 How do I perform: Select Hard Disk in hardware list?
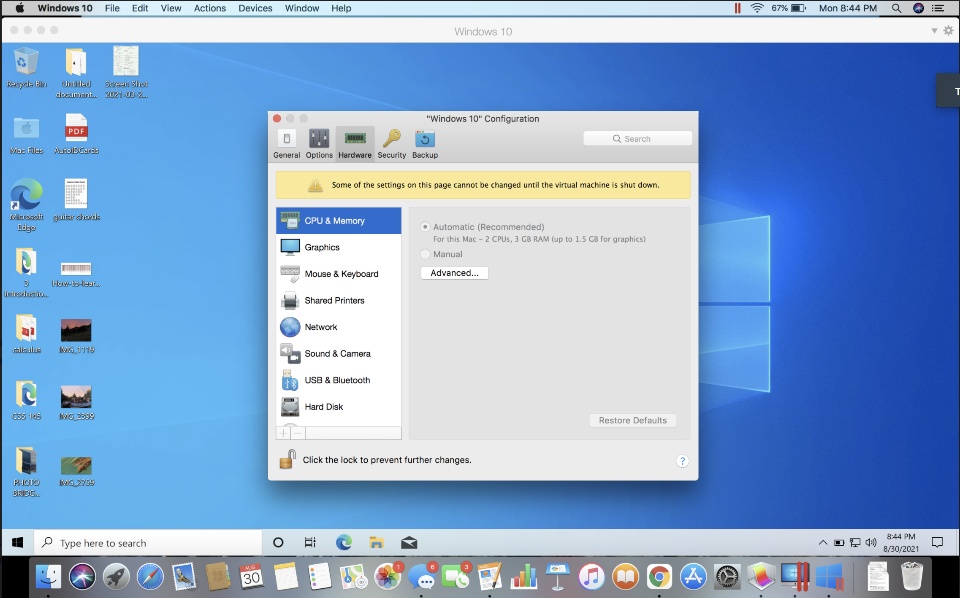coord(339,407)
